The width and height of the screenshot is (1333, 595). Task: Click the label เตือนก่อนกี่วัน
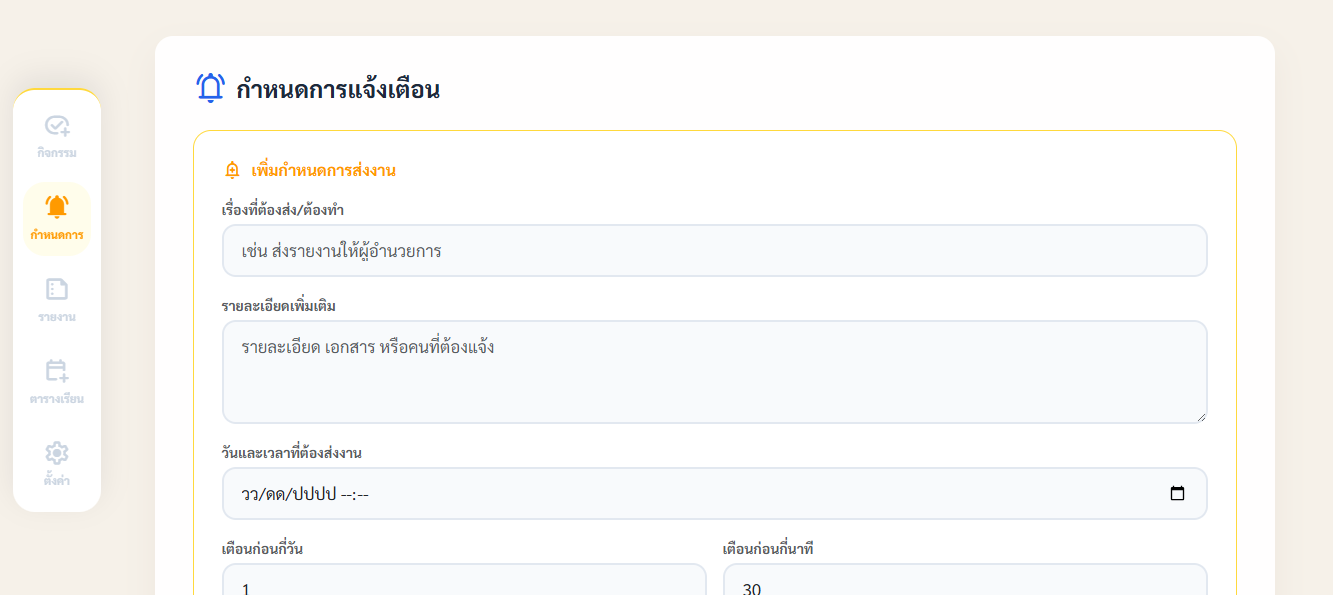tap(262, 549)
